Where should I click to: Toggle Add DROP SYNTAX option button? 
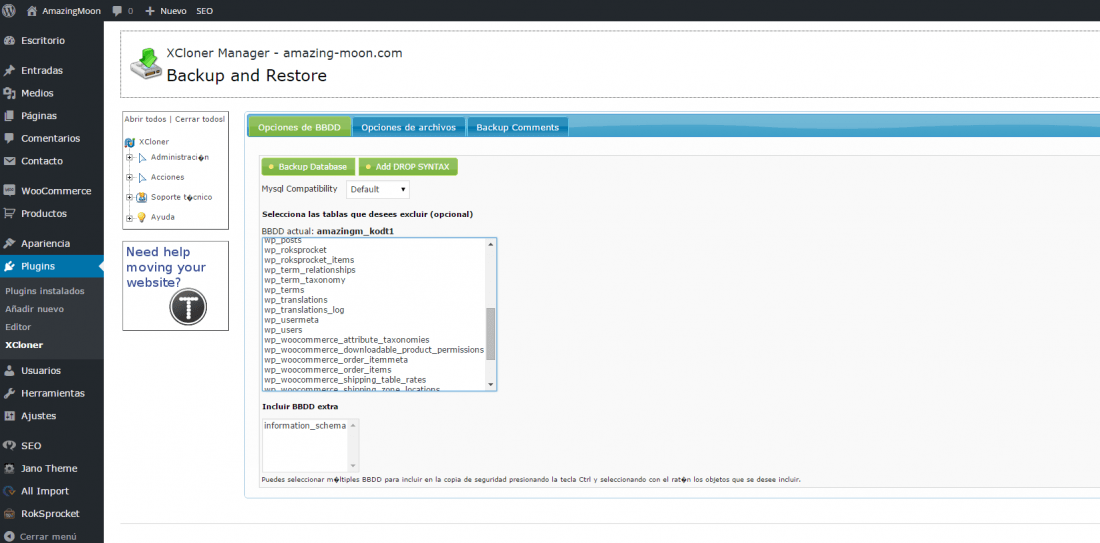408,167
